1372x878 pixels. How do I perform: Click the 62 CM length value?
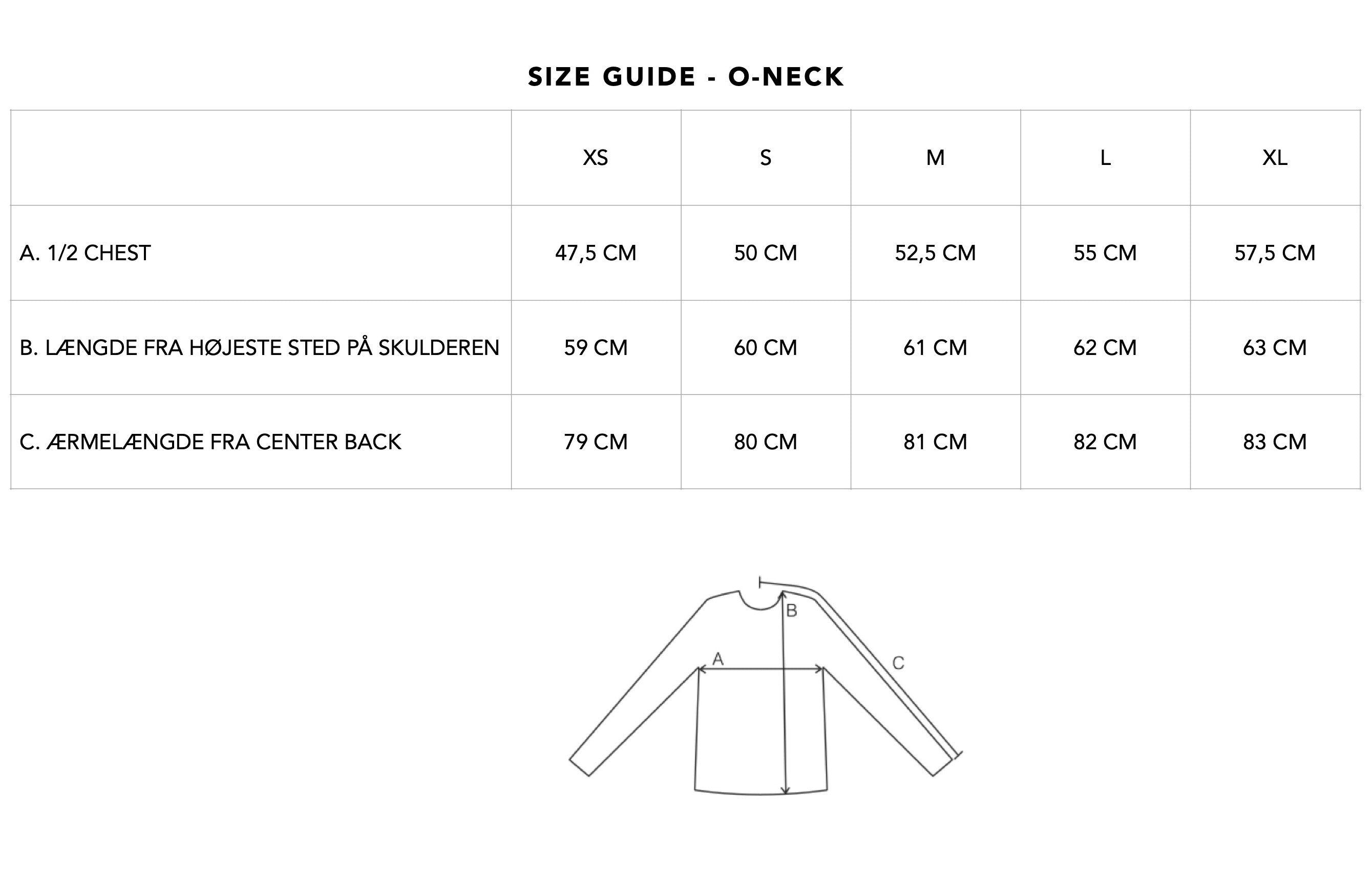click(x=1105, y=348)
